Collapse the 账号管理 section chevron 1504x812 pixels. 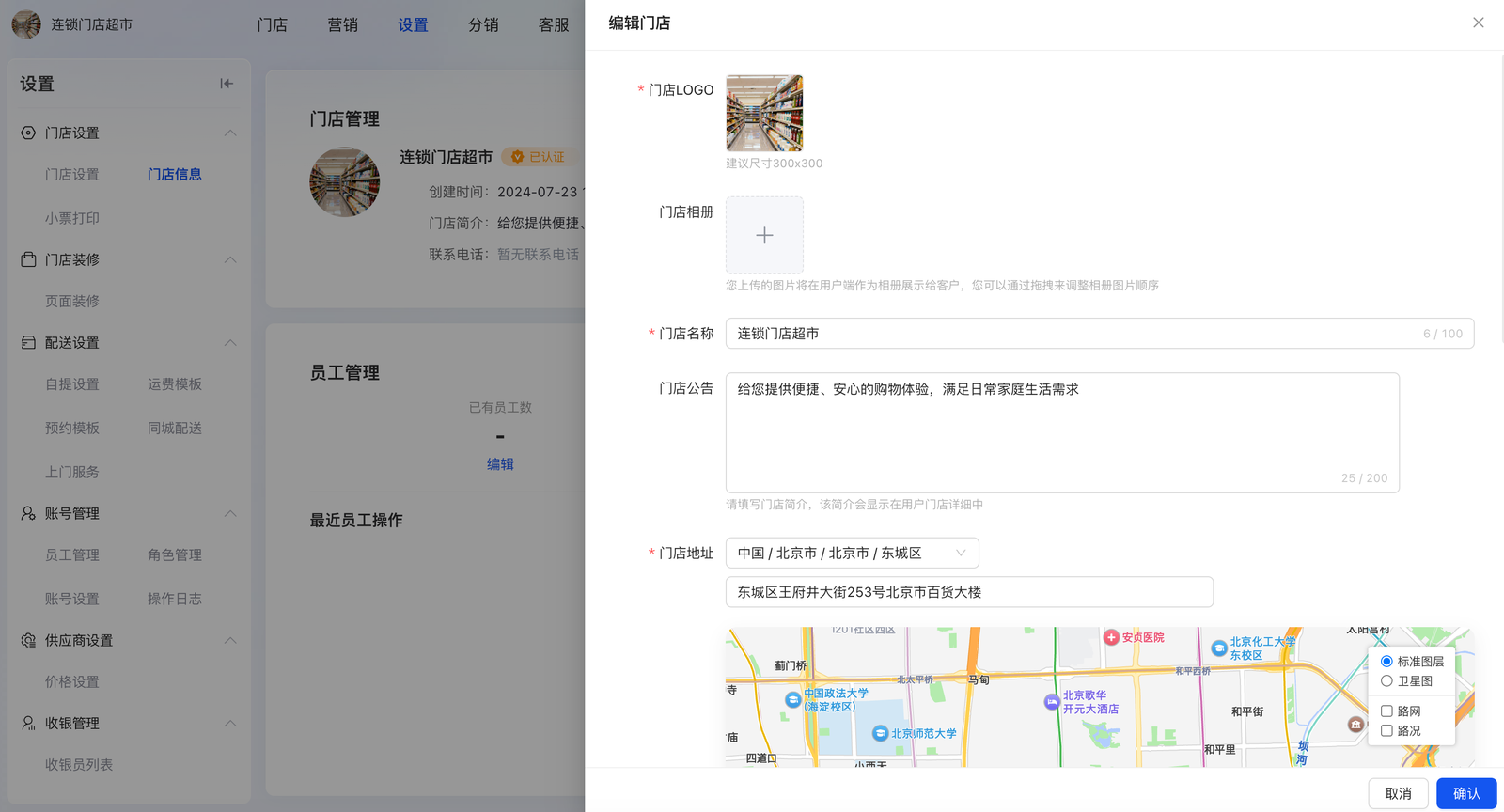(230, 513)
